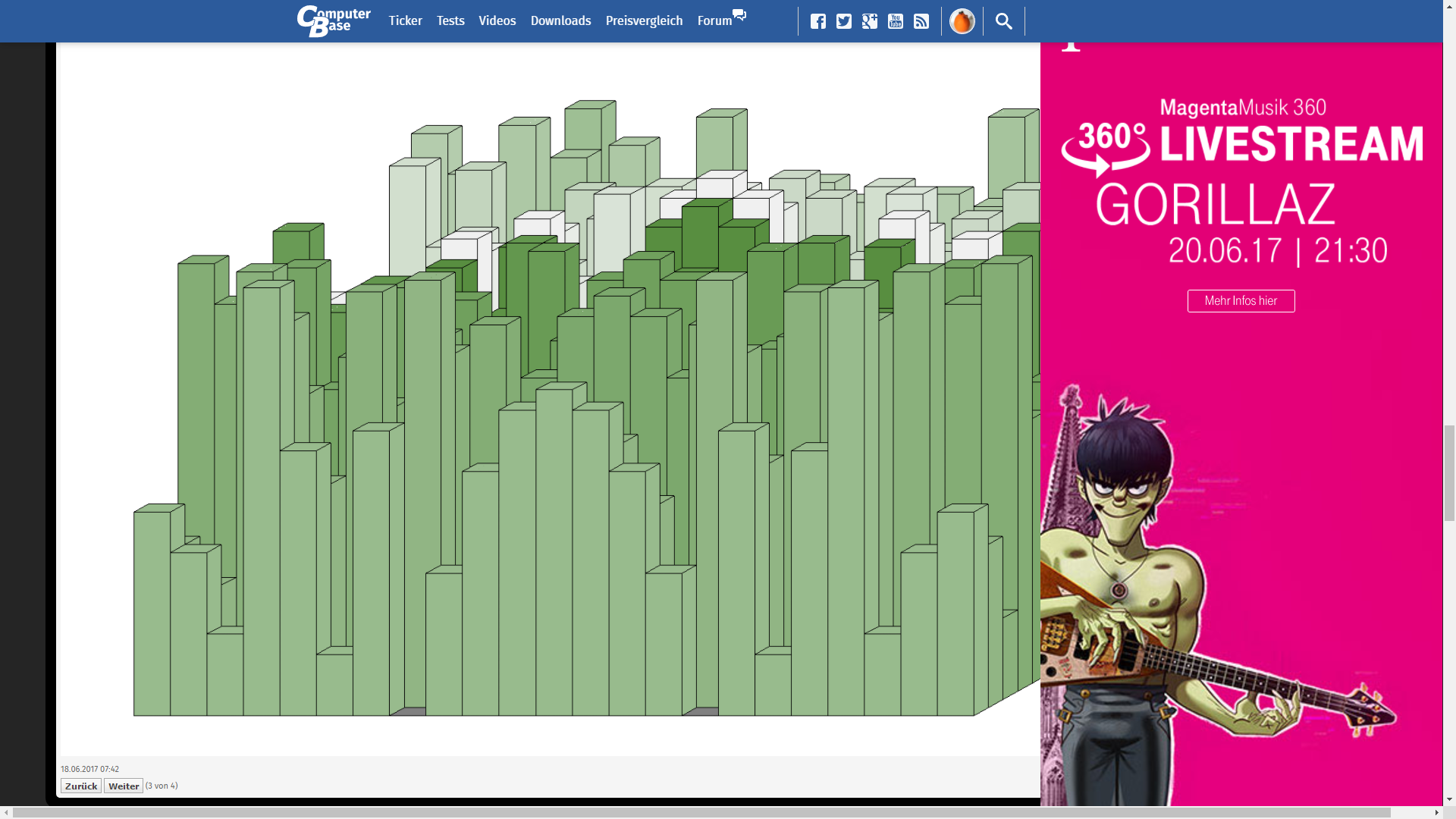Click the ComputerBase logo

pyautogui.click(x=334, y=21)
